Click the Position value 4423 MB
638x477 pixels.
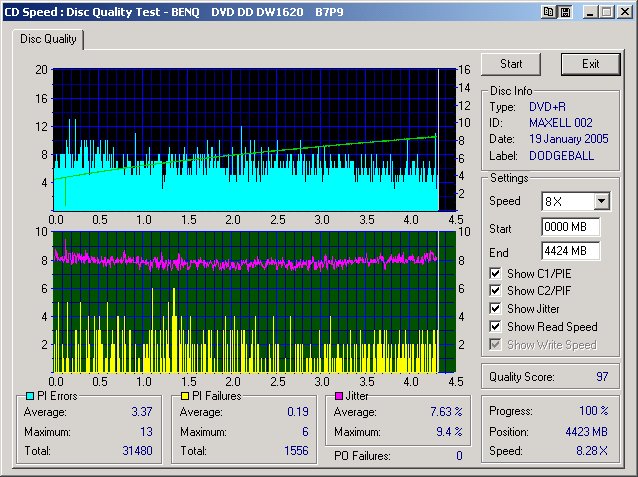(586, 431)
